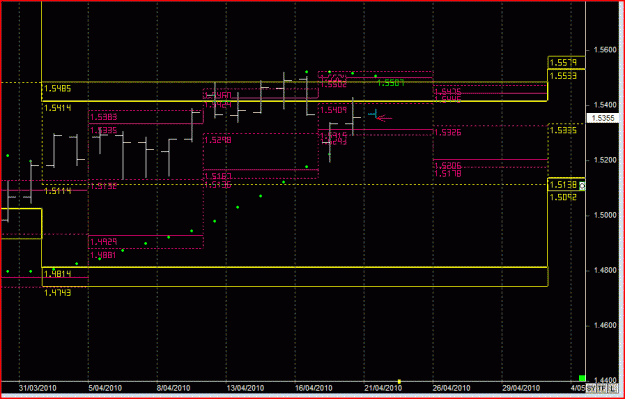This screenshot has height=399, width=625.
Task: Click the yellow 1.5138 level label
Action: coord(563,185)
